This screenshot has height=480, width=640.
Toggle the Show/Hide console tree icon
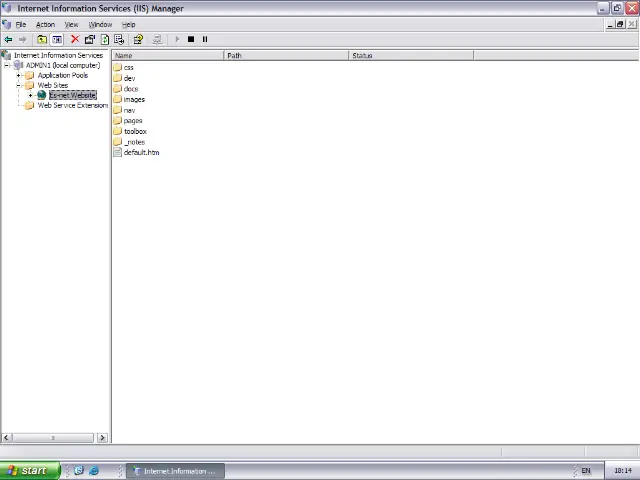point(57,40)
